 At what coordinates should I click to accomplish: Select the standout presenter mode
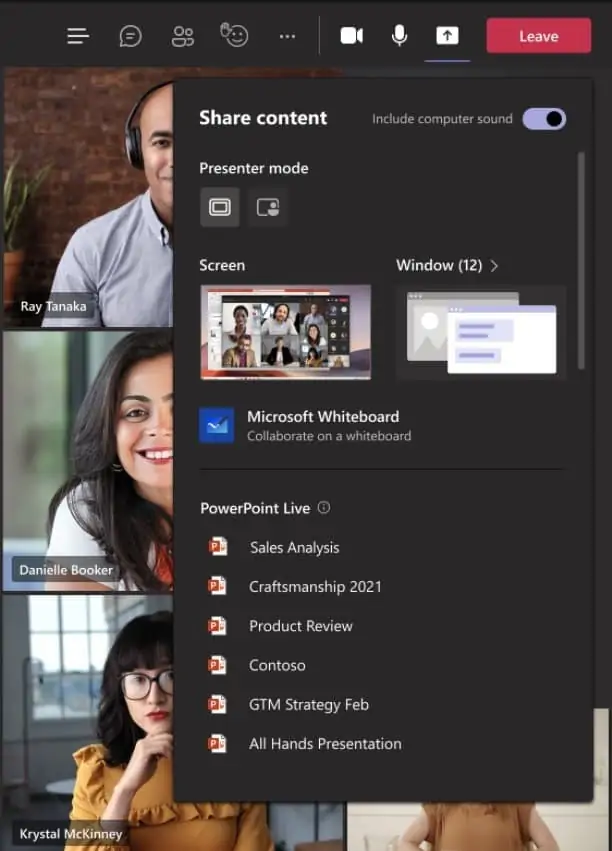tap(267, 207)
